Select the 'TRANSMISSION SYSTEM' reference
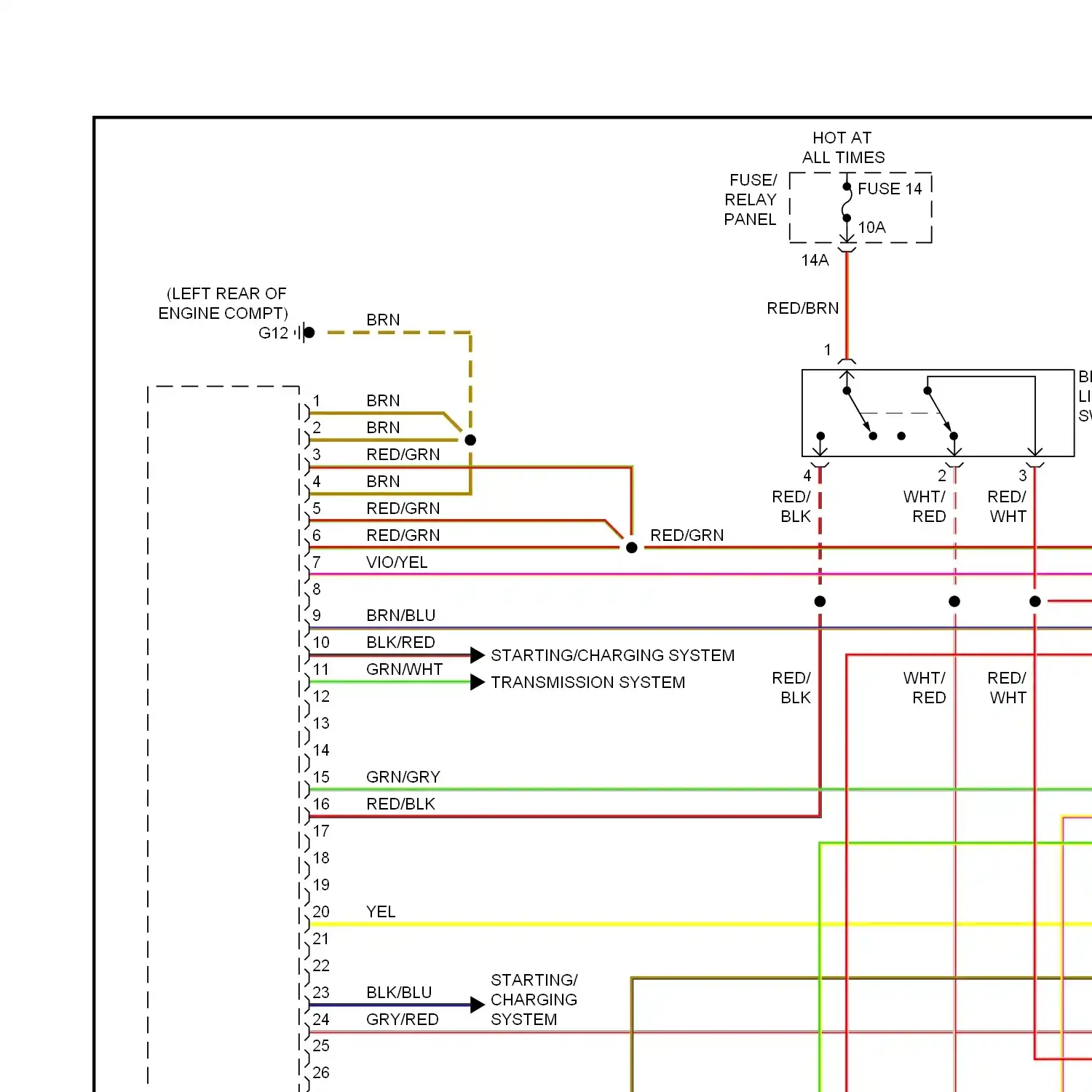This screenshot has height=1092, width=1092. (x=587, y=682)
